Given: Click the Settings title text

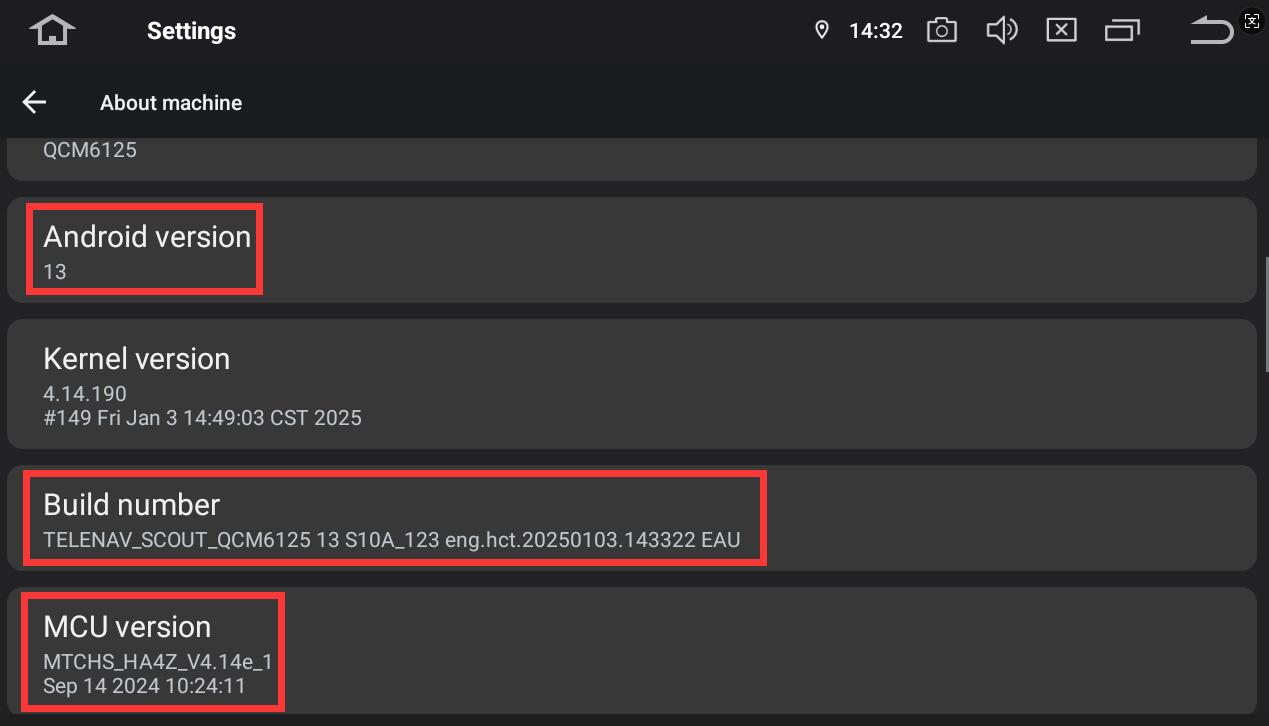Looking at the screenshot, I should 191,31.
